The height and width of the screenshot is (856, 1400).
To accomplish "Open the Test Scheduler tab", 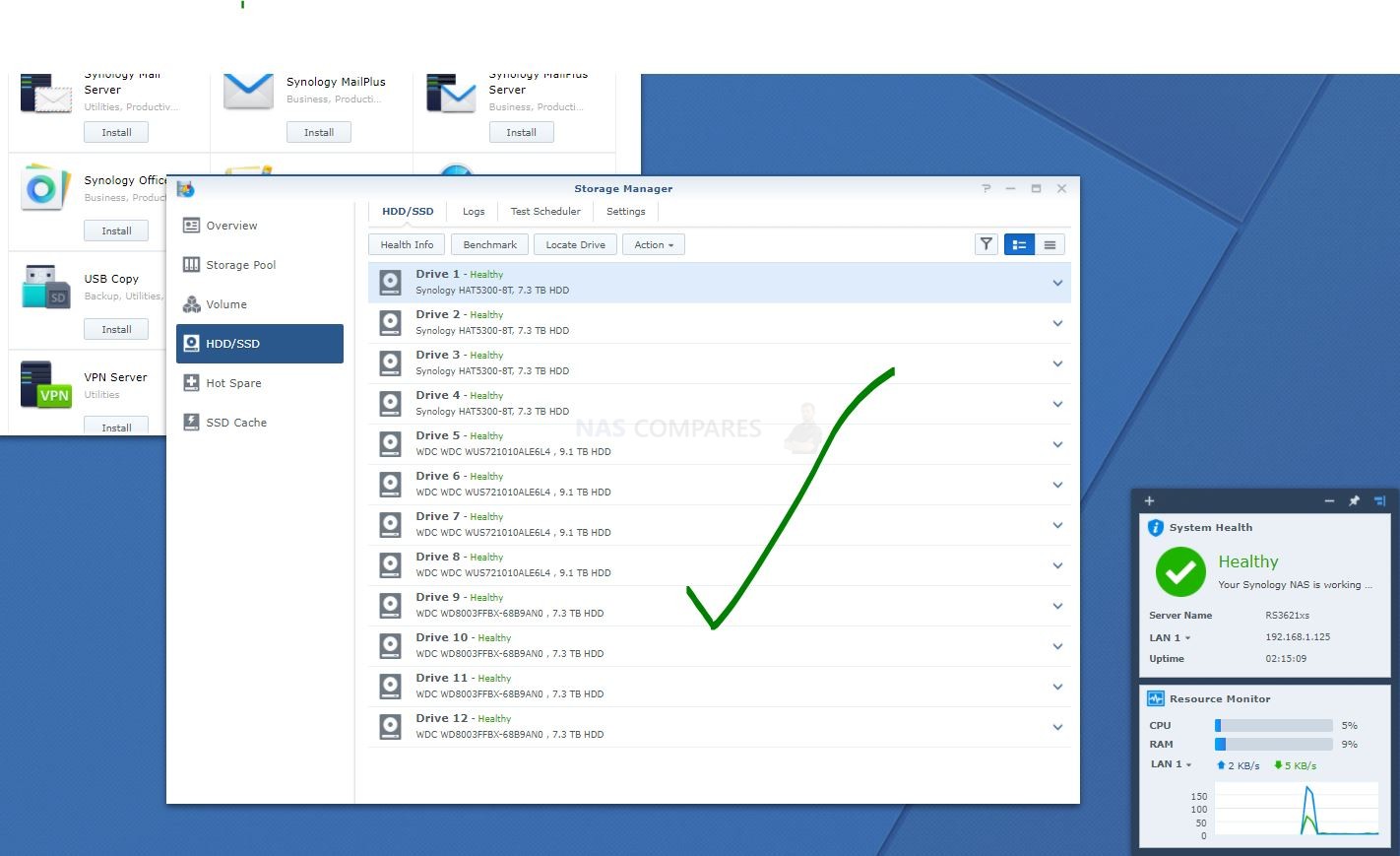I will click(545, 212).
